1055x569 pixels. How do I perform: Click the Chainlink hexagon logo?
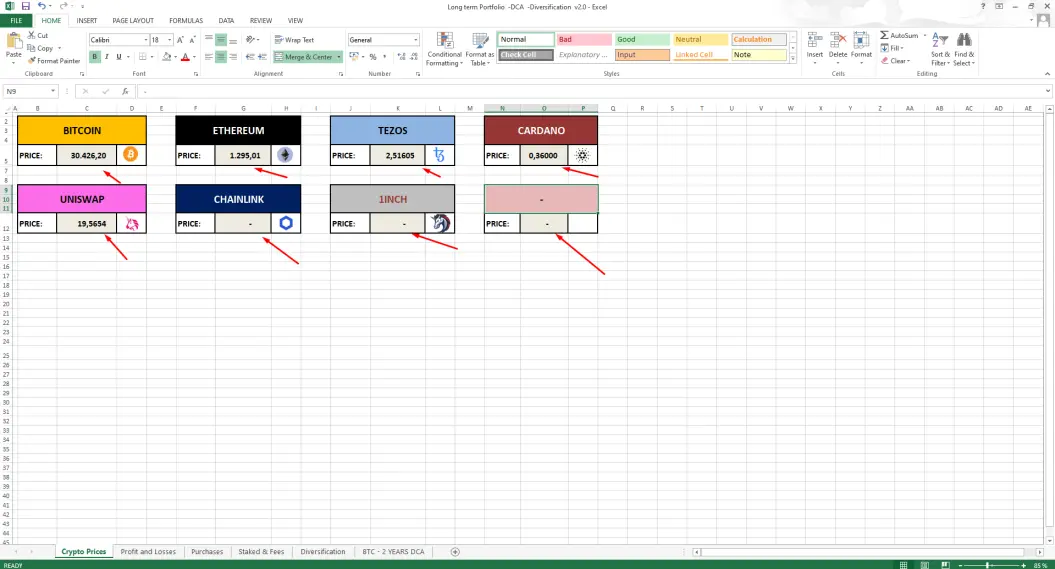click(x=286, y=223)
